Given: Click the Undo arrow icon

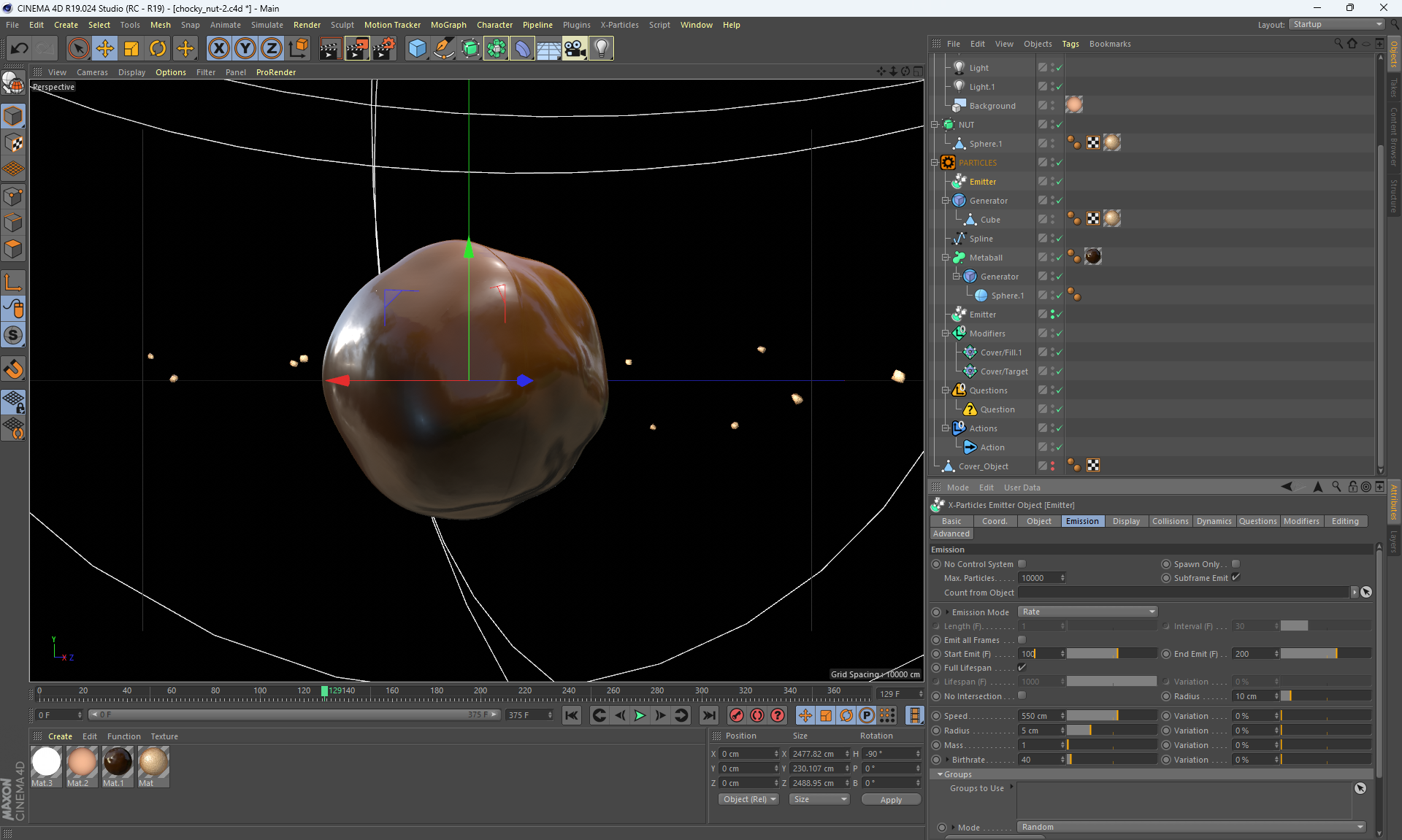Looking at the screenshot, I should point(20,49).
